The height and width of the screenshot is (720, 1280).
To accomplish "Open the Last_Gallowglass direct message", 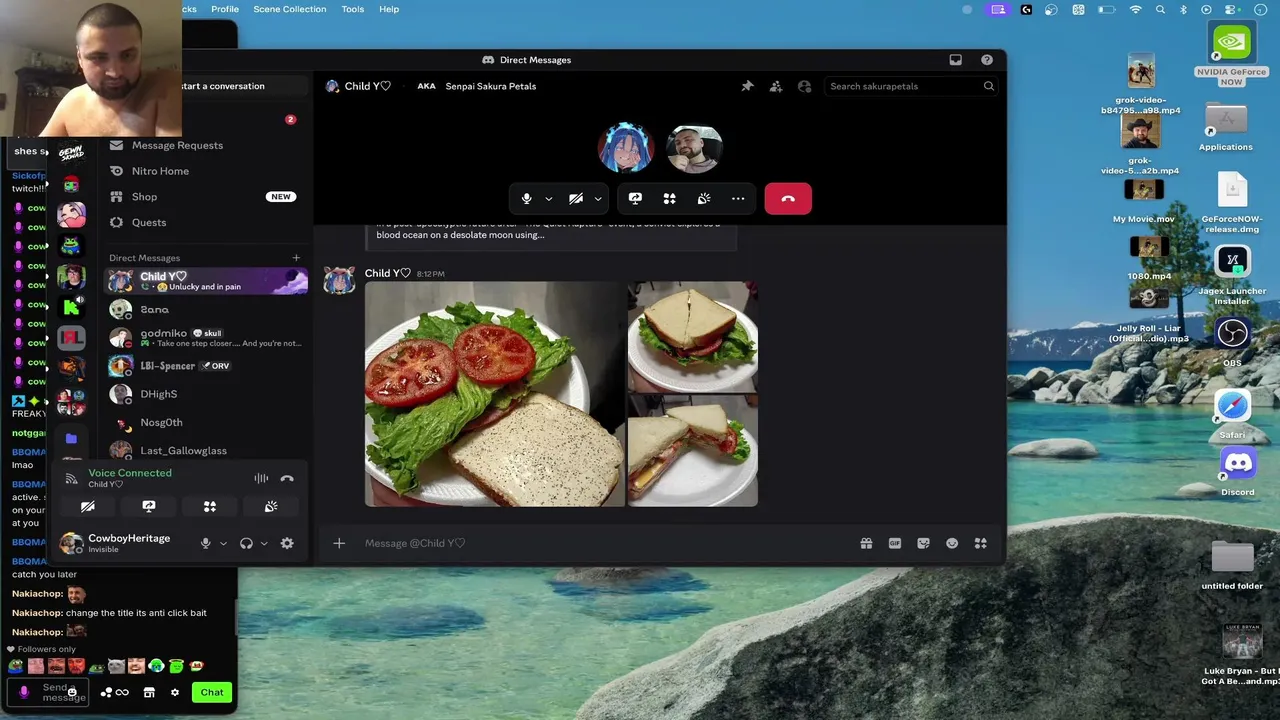I will (x=205, y=450).
